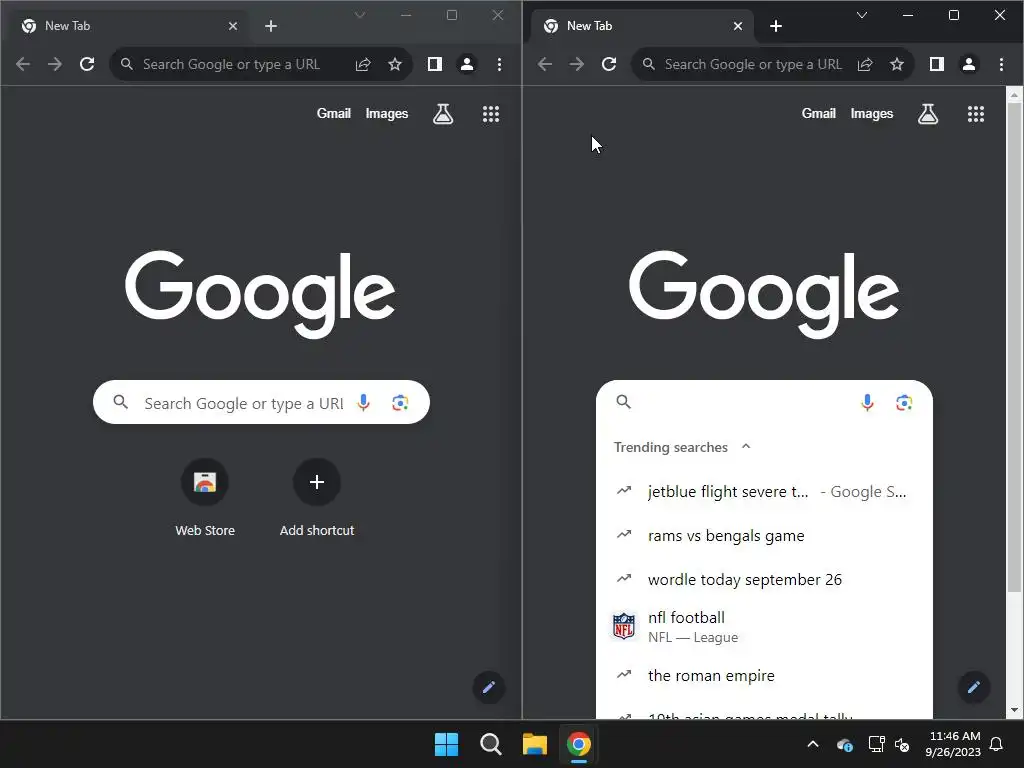Image resolution: width=1024 pixels, height=768 pixels.
Task: Open Chrome three-dot menu in left window
Action: [x=500, y=64]
